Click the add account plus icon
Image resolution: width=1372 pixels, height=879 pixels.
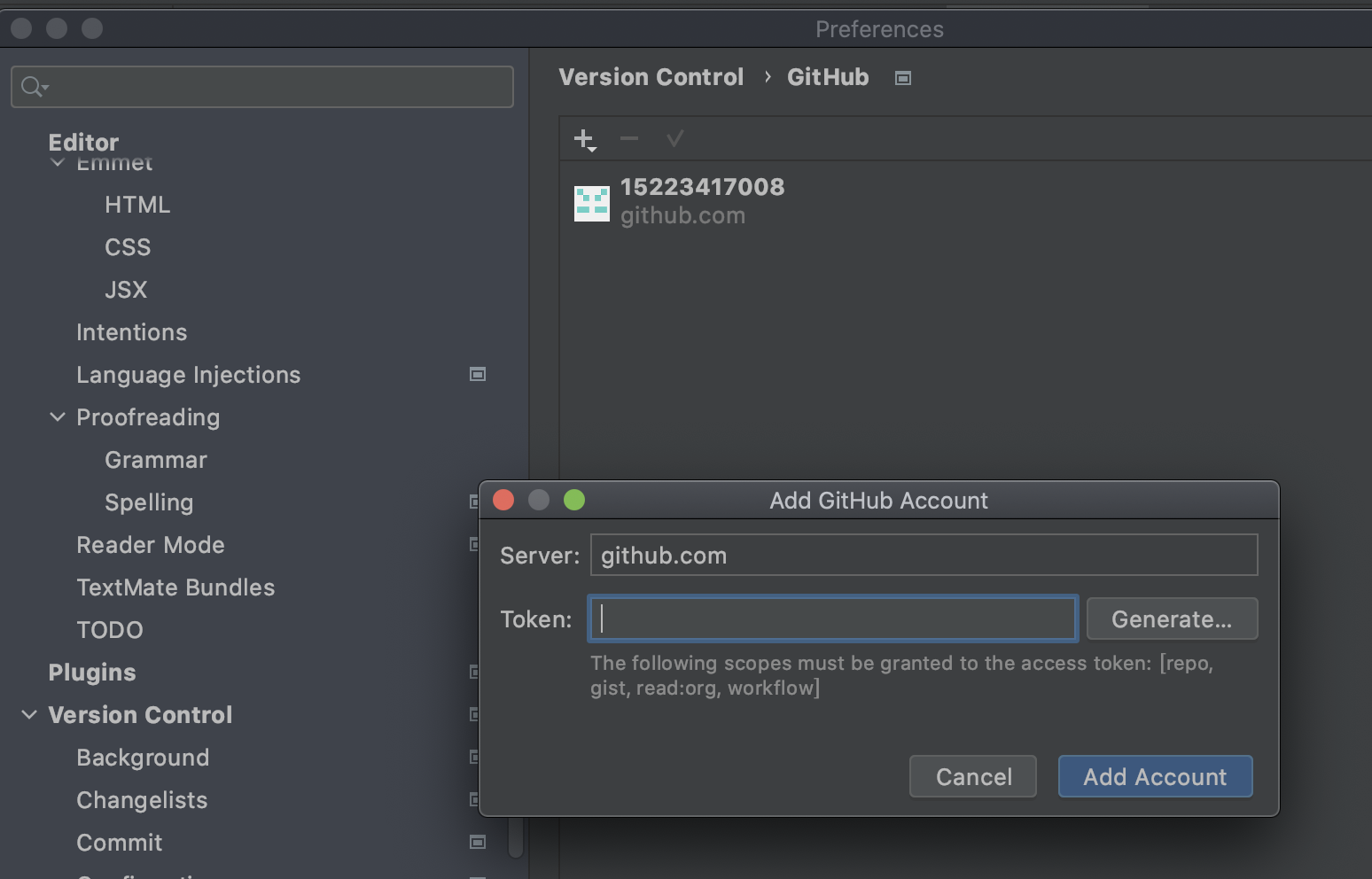pyautogui.click(x=584, y=139)
